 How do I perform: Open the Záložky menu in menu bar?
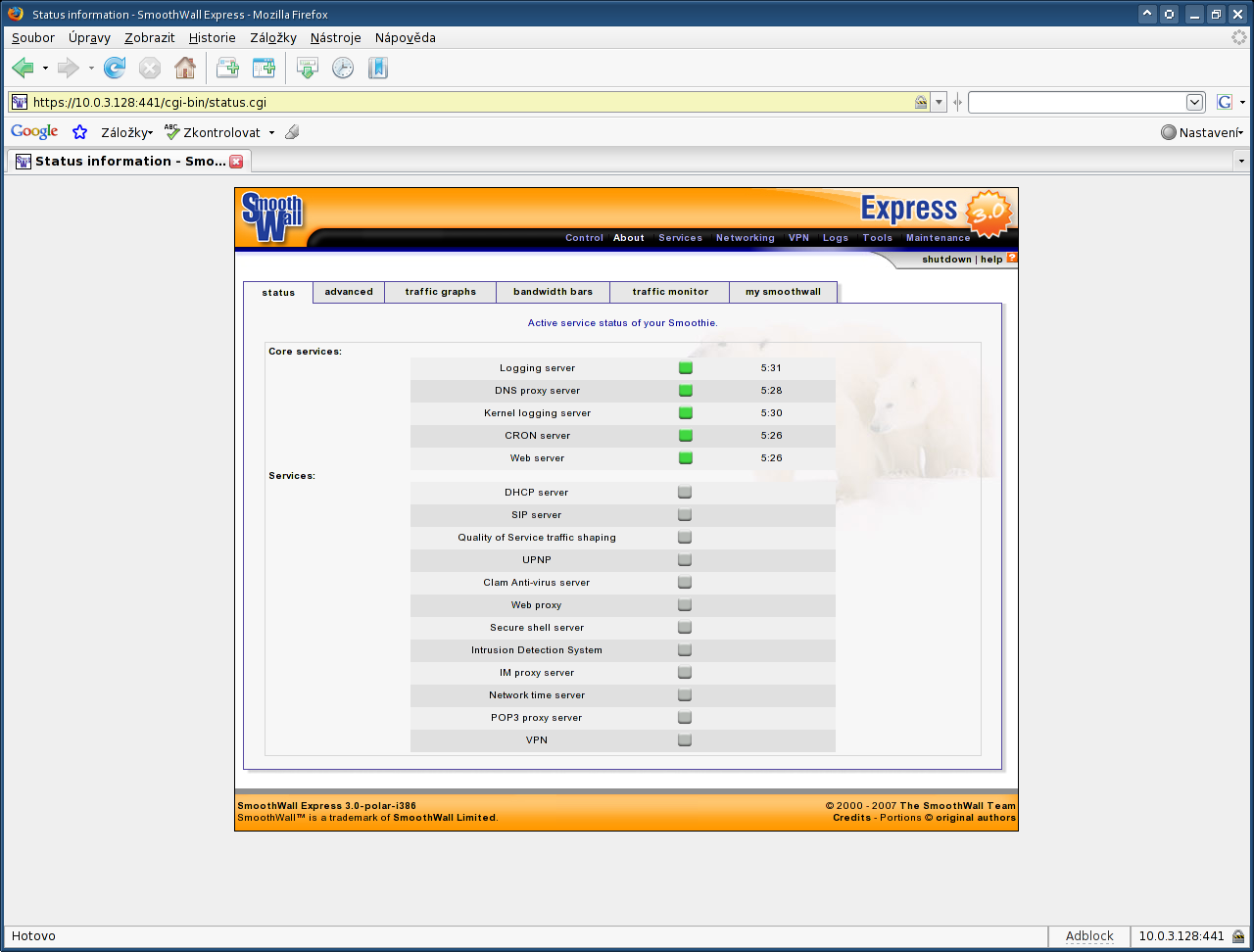[x=273, y=38]
